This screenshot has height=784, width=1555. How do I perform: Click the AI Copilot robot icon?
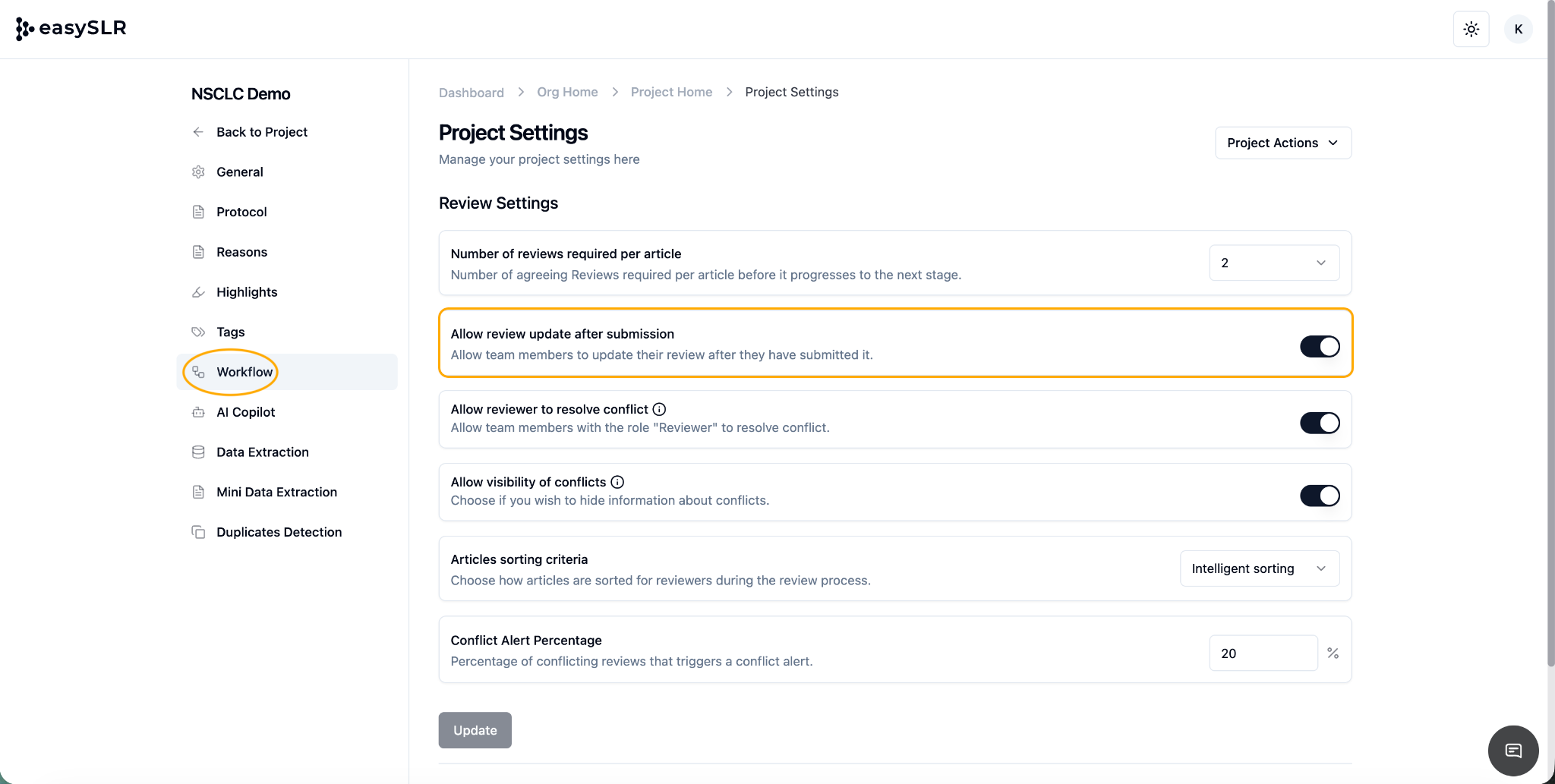[198, 412]
